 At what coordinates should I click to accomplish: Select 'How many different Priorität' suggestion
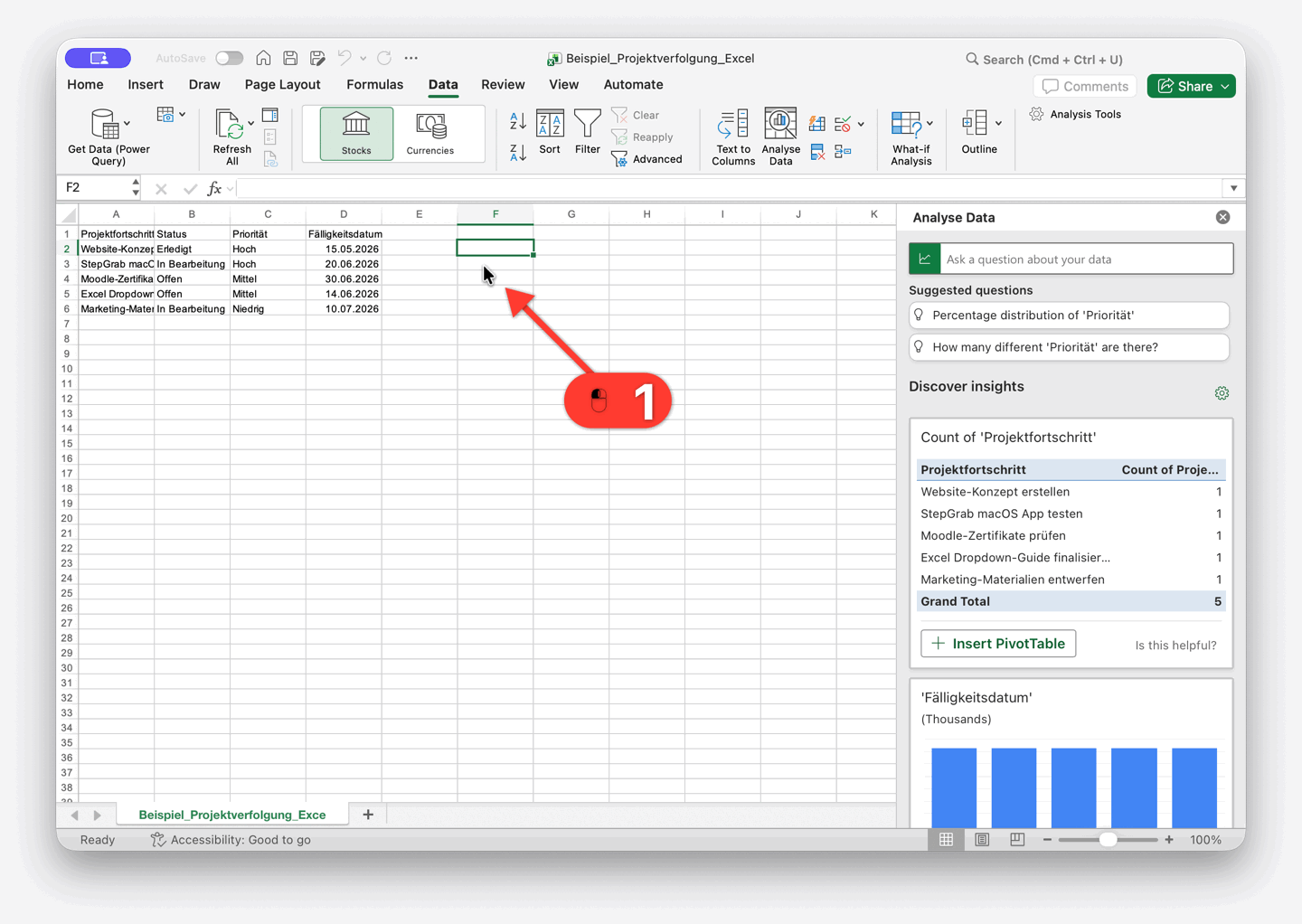click(x=1069, y=347)
